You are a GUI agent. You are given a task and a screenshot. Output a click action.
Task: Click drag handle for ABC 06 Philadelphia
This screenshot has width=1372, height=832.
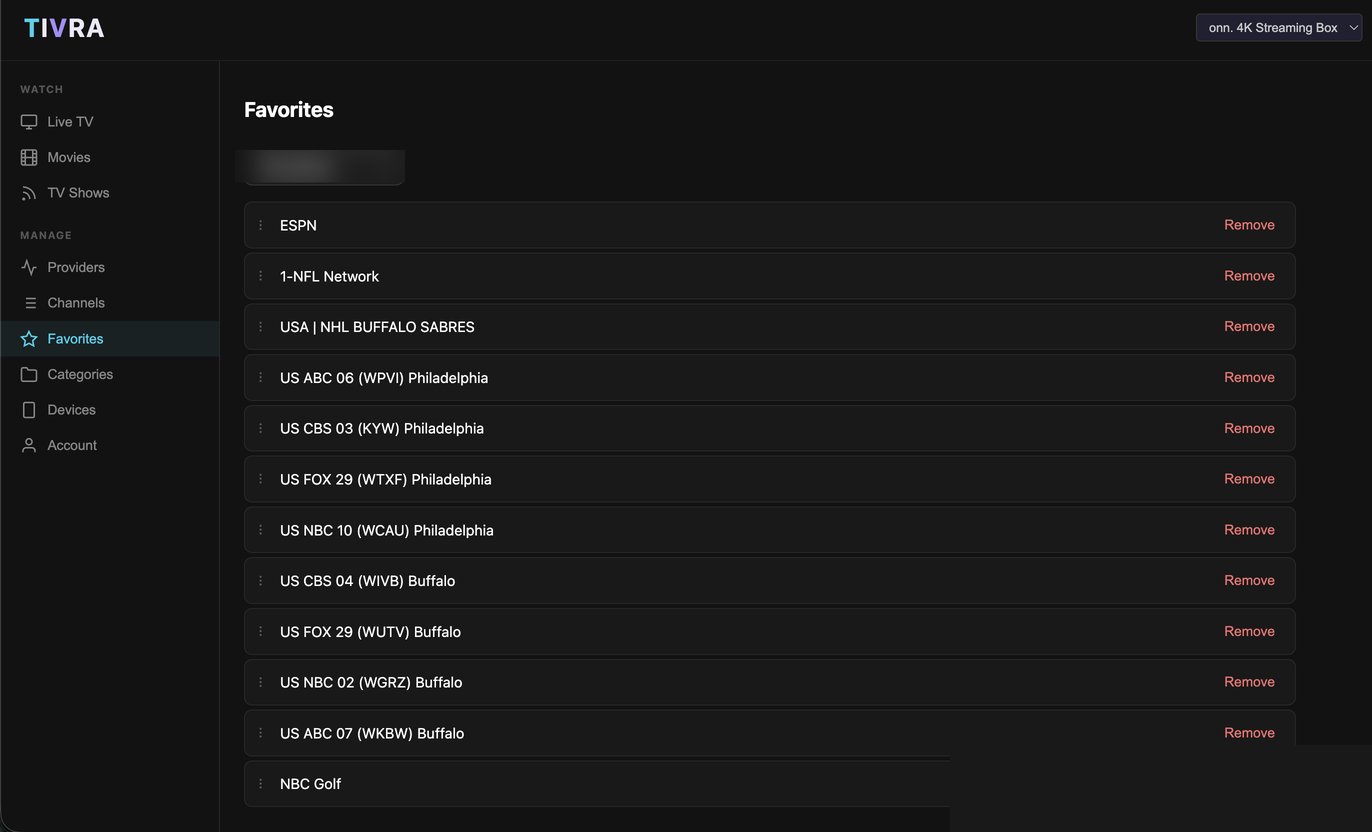(x=261, y=378)
